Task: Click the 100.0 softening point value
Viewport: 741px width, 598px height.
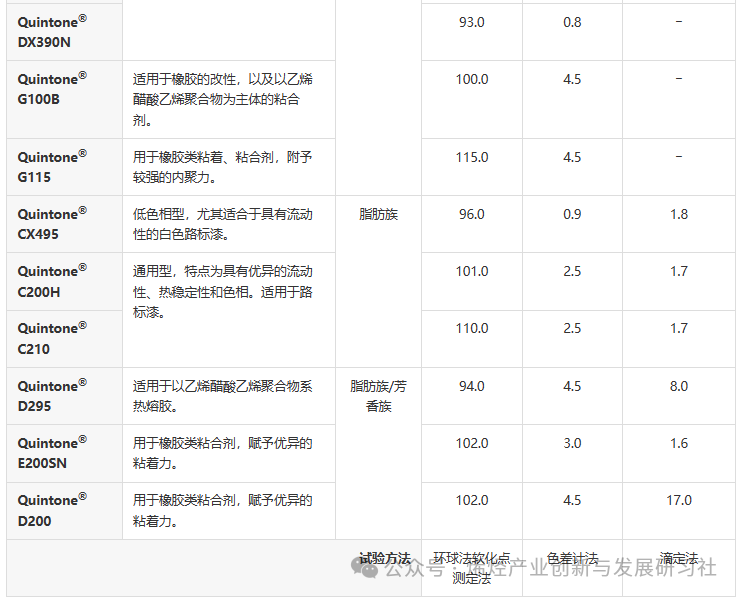Action: pos(472,79)
